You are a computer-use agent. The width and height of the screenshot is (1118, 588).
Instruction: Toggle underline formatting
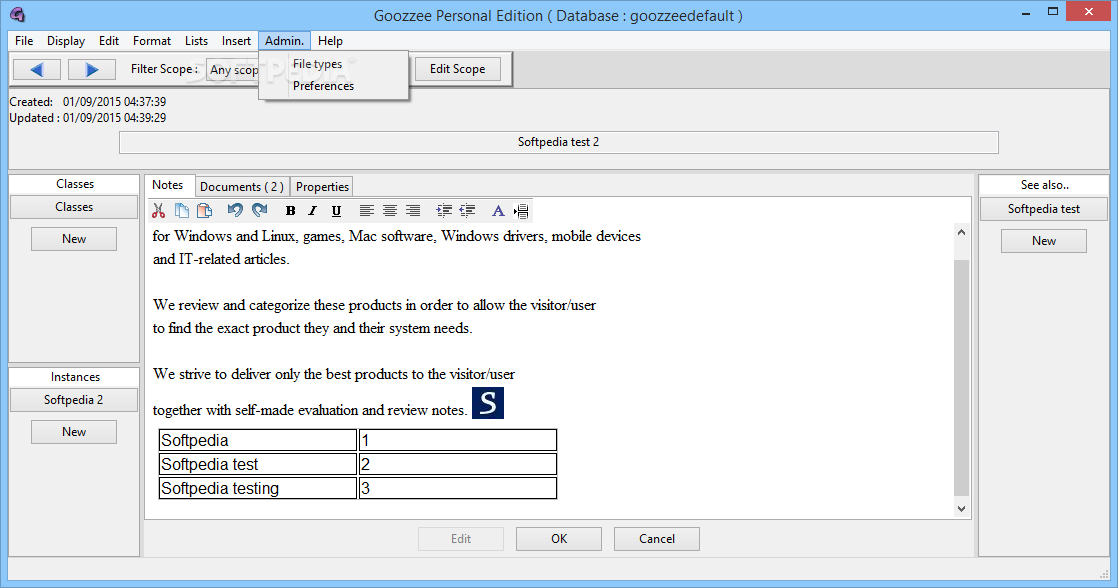337,211
